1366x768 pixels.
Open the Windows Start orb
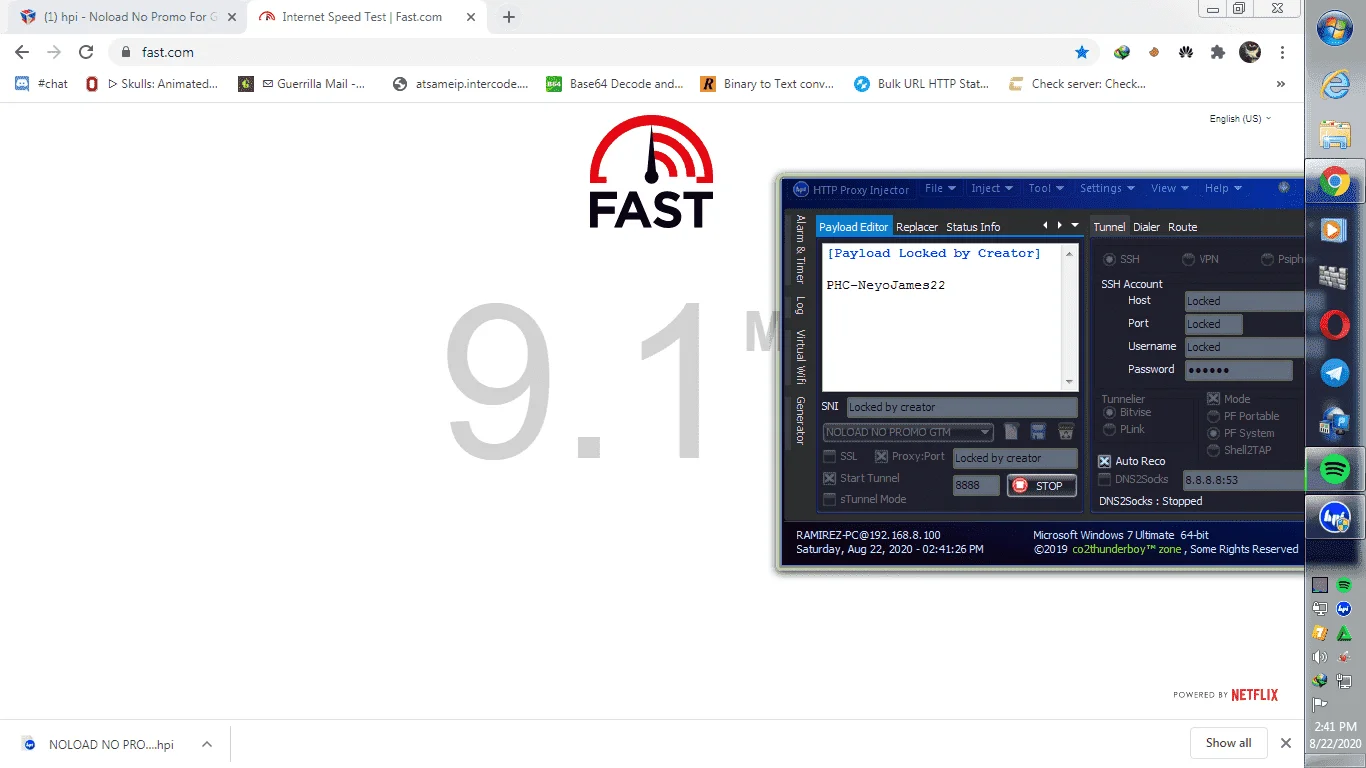click(1335, 30)
